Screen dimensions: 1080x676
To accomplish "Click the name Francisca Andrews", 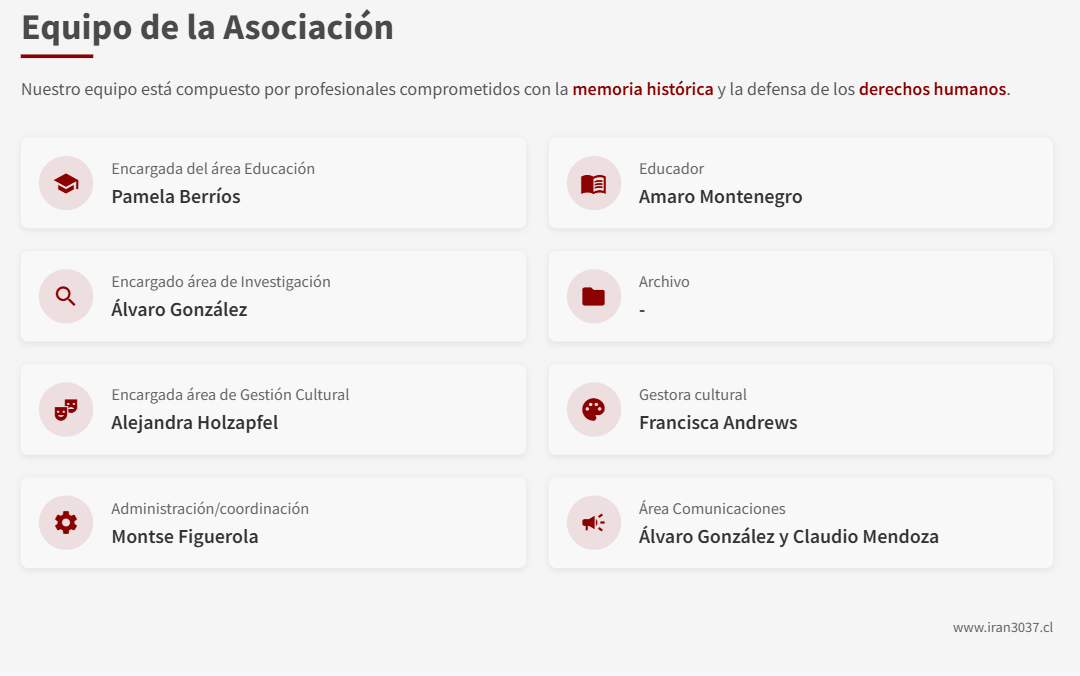I will 718,423.
